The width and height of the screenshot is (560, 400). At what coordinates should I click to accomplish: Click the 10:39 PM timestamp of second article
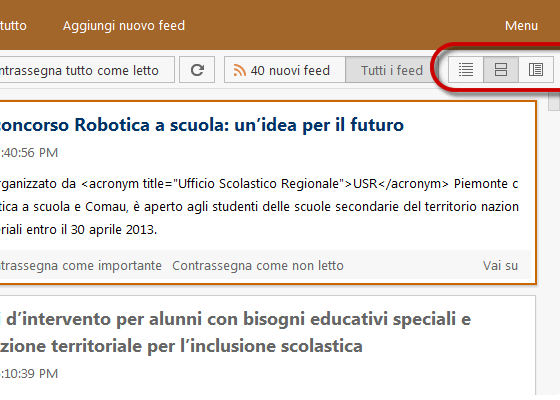(x=29, y=374)
